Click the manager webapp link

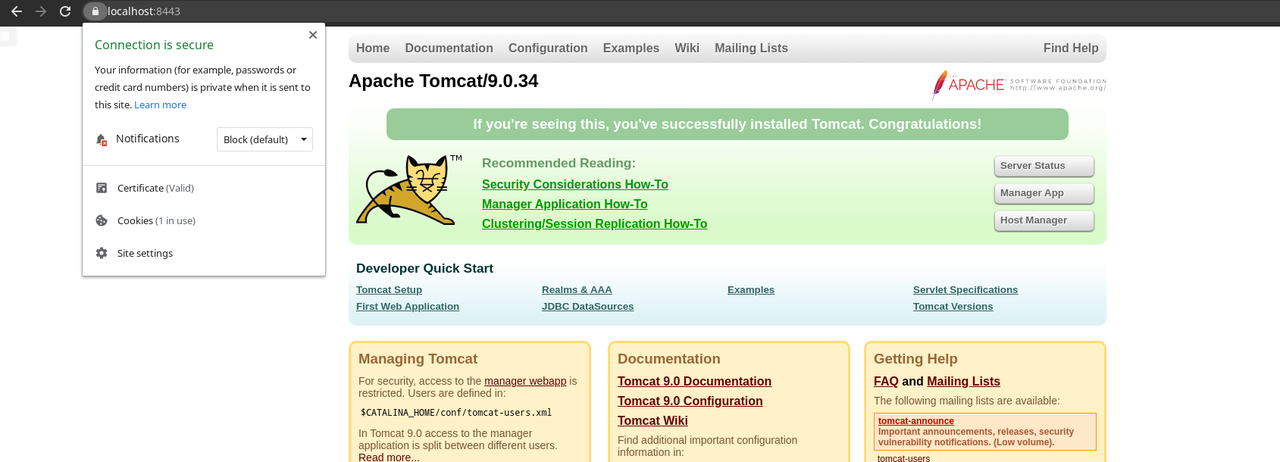[525, 381]
